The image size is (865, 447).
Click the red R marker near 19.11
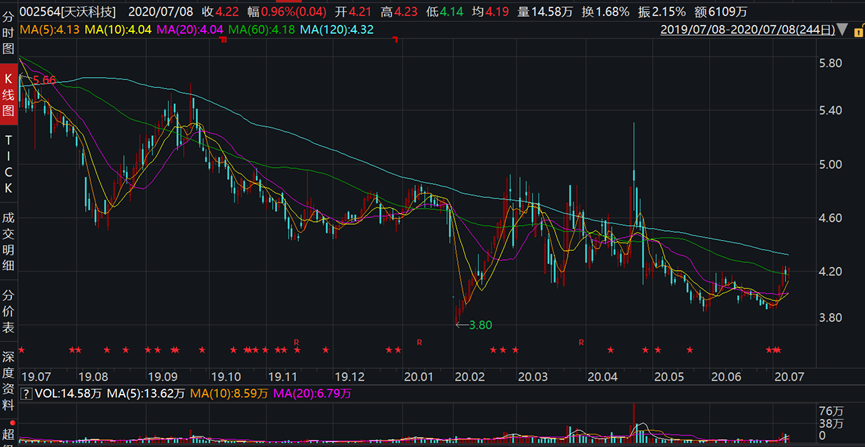[297, 342]
